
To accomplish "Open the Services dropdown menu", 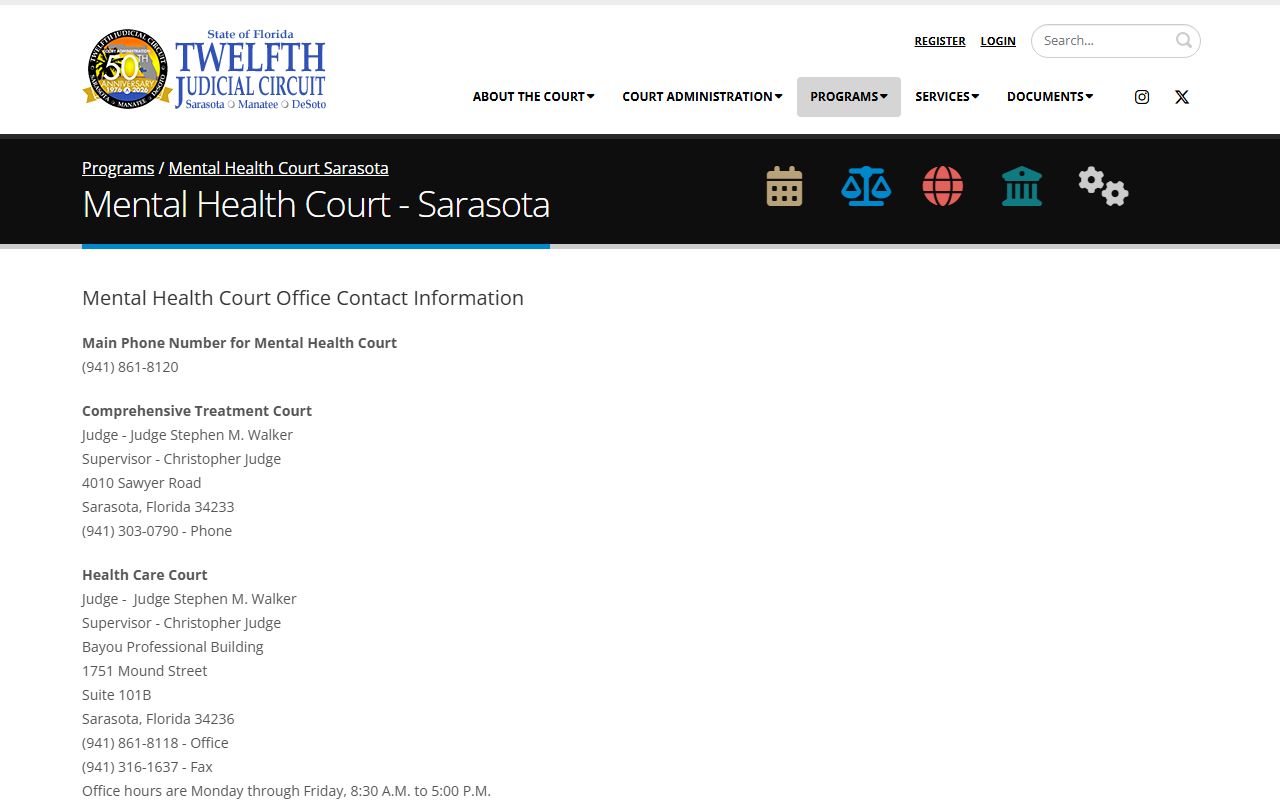I will (947, 97).
